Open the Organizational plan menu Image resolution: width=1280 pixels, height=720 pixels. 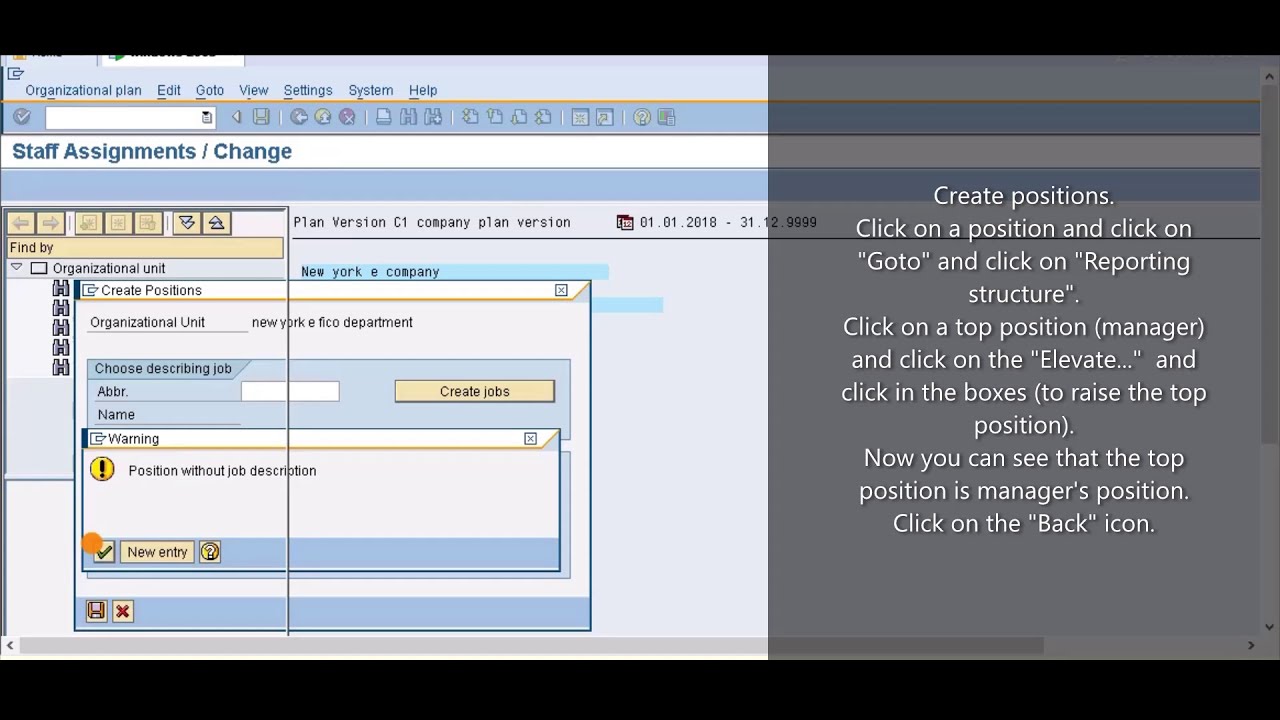tap(83, 90)
